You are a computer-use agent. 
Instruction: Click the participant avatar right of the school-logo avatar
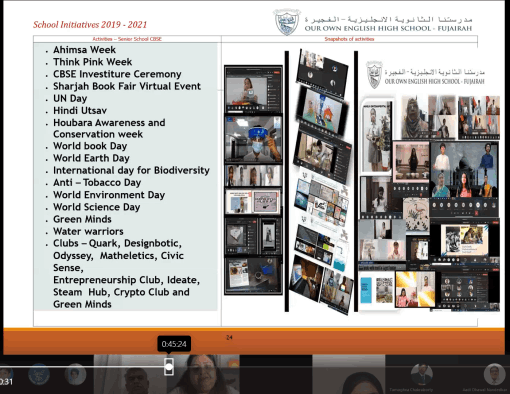tap(75, 374)
